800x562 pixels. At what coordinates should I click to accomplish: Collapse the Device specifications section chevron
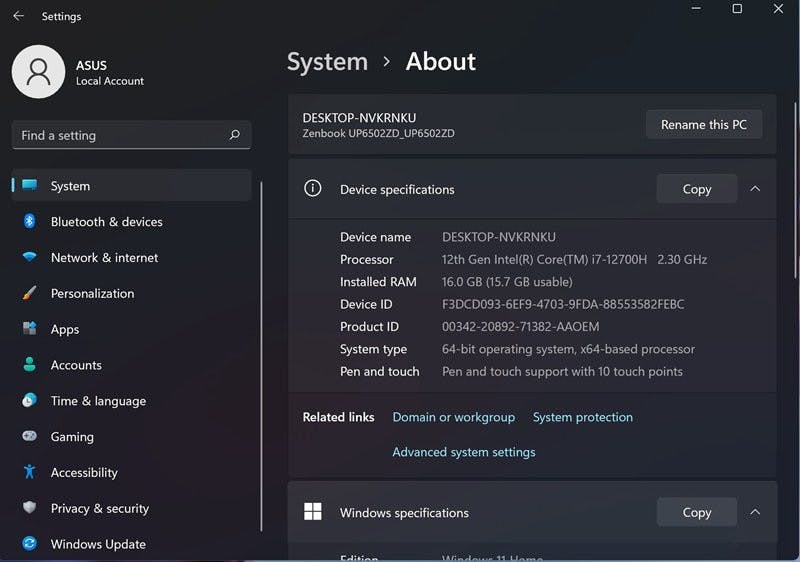coord(755,189)
